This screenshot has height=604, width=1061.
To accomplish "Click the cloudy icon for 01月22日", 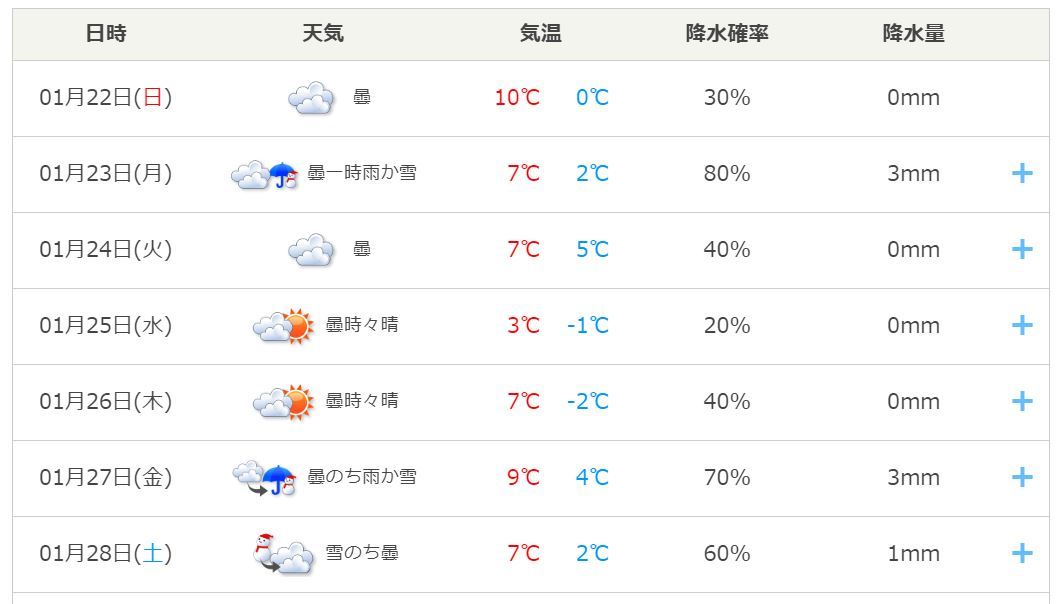I will tap(310, 98).
